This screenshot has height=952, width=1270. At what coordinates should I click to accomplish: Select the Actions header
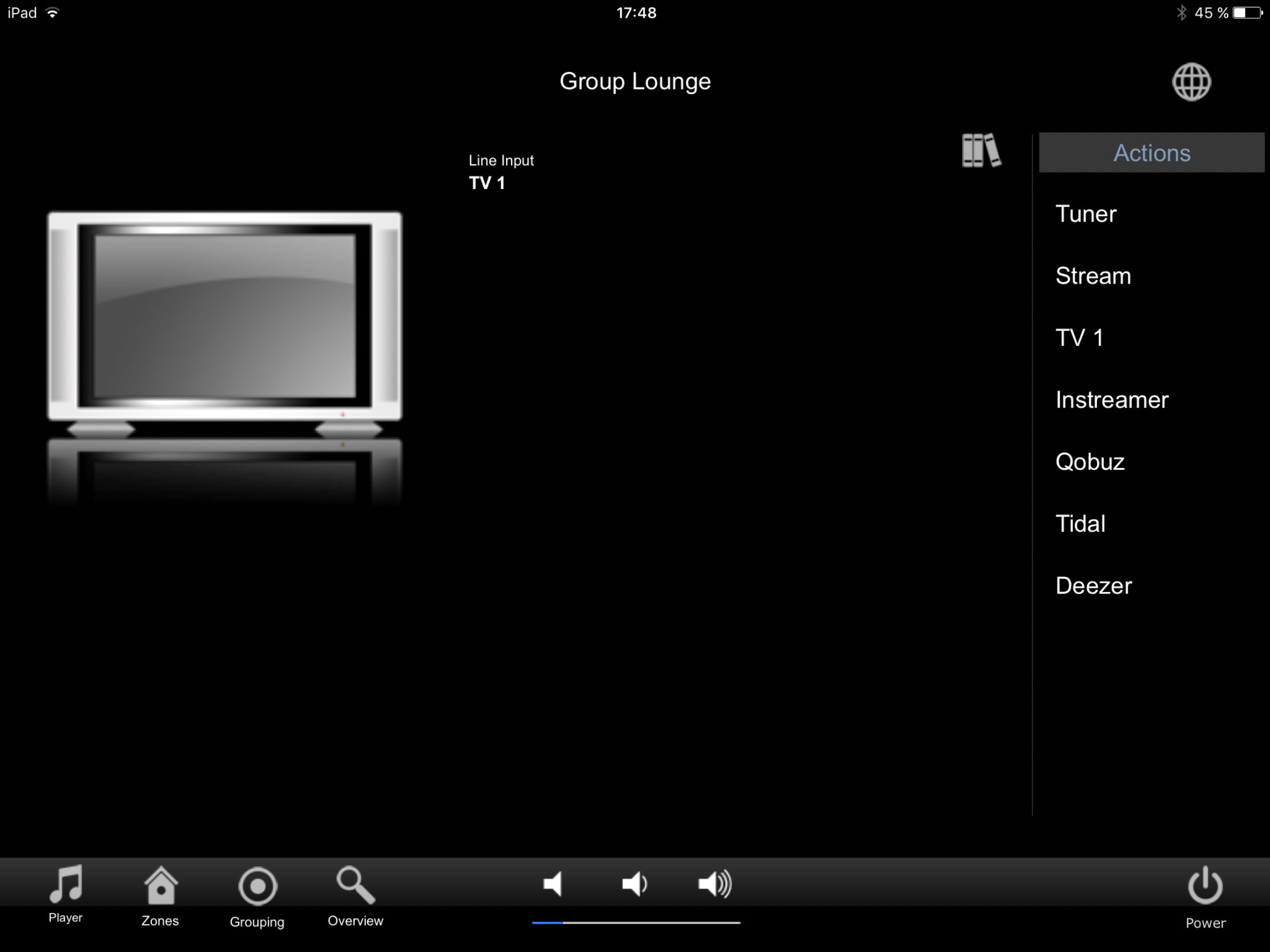coord(1152,152)
